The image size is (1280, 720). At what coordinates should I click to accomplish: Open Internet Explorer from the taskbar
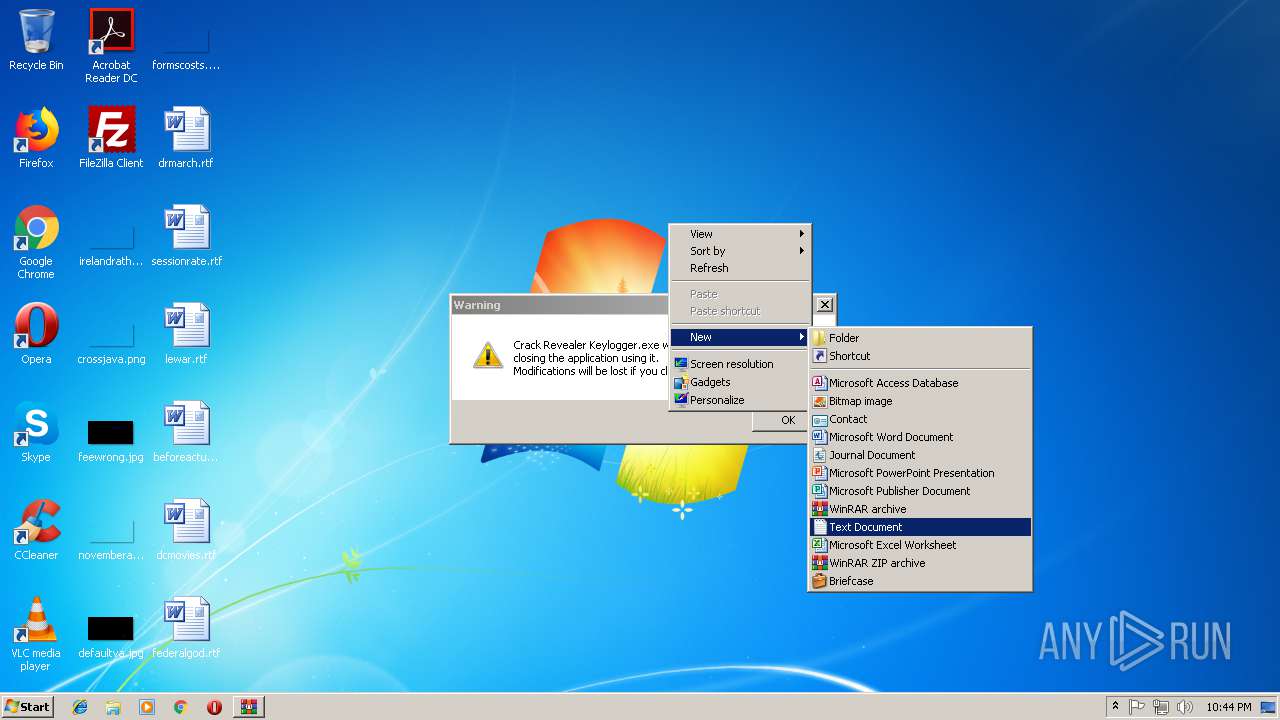[80, 707]
